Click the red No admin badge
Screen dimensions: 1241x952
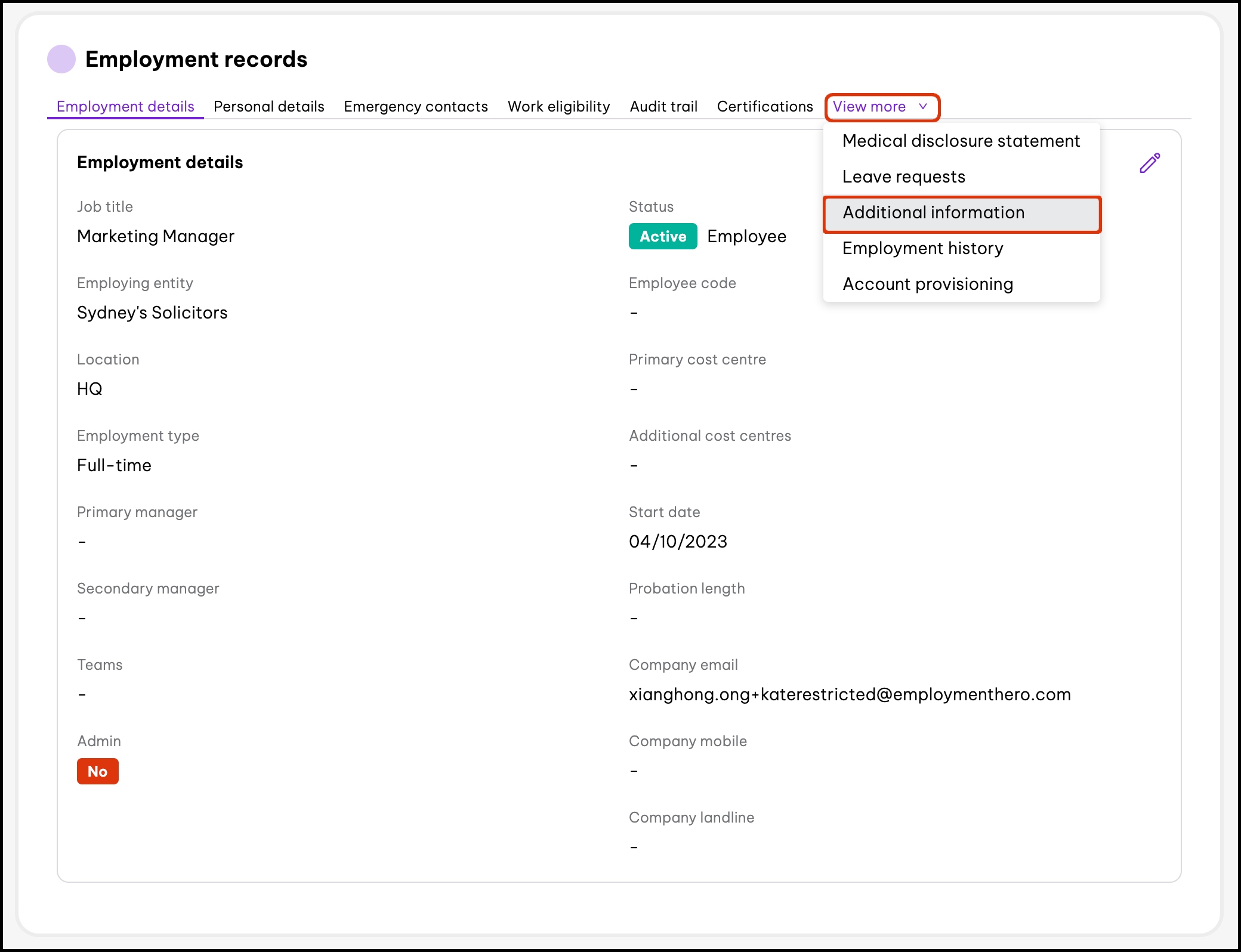tap(98, 771)
